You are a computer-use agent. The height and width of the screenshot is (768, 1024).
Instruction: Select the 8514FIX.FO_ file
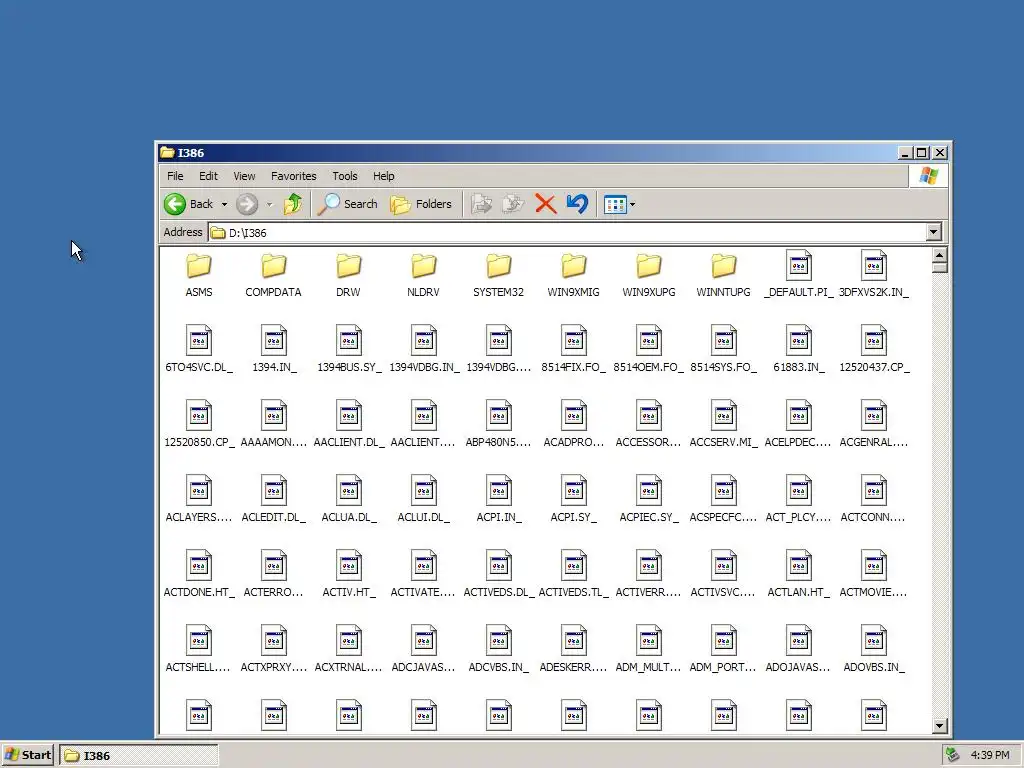coord(573,349)
